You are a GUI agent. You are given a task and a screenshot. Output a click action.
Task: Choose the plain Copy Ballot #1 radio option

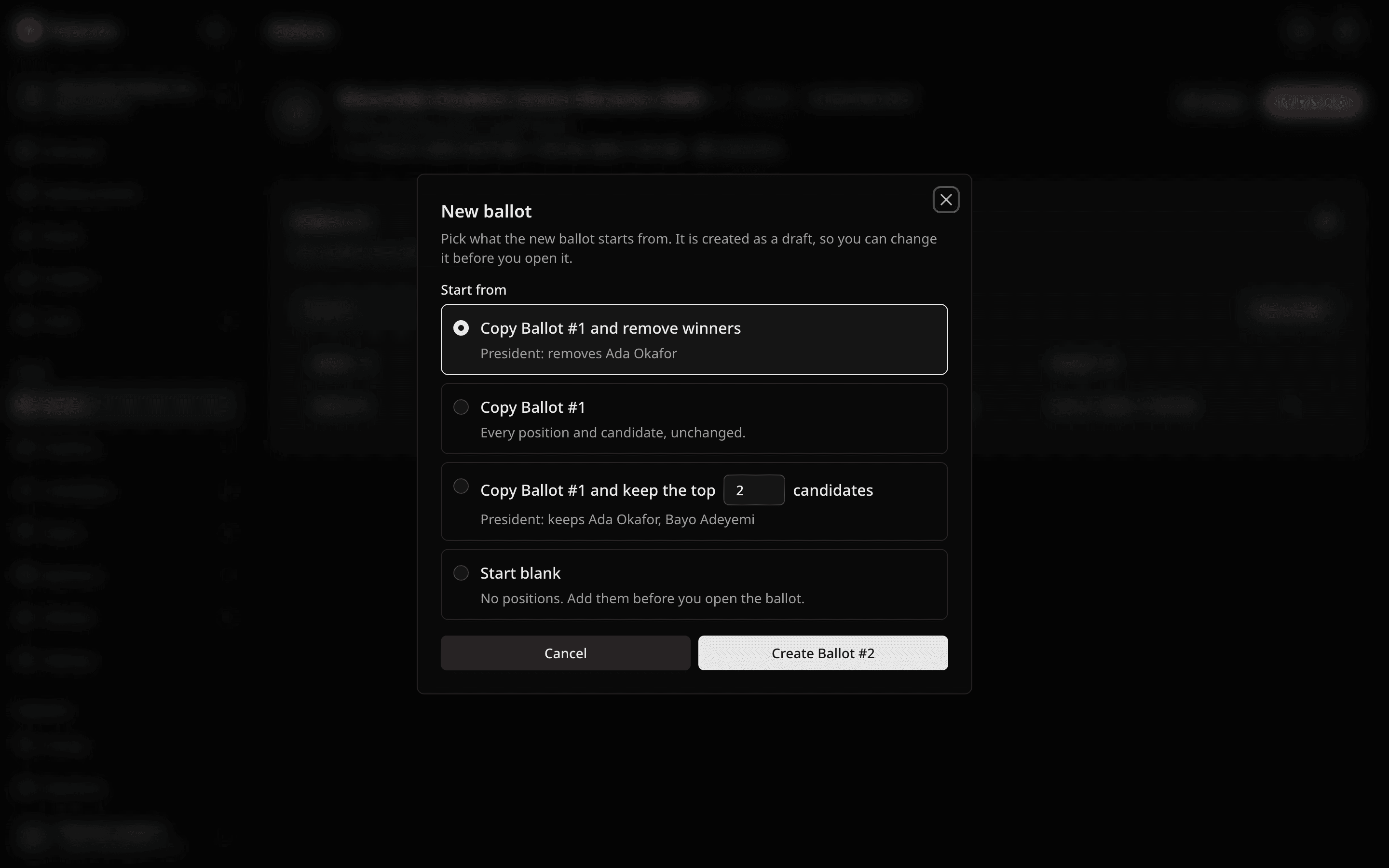coord(461,407)
